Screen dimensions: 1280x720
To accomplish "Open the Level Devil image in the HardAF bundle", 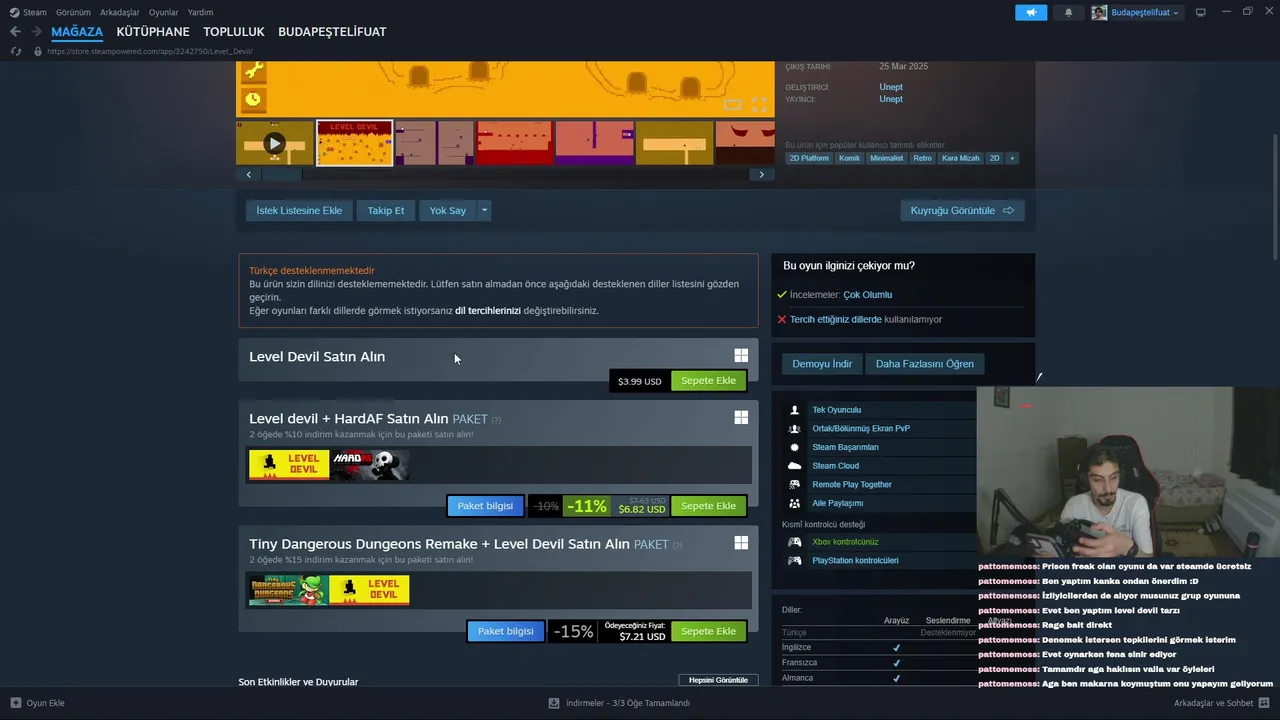I will tap(289, 465).
